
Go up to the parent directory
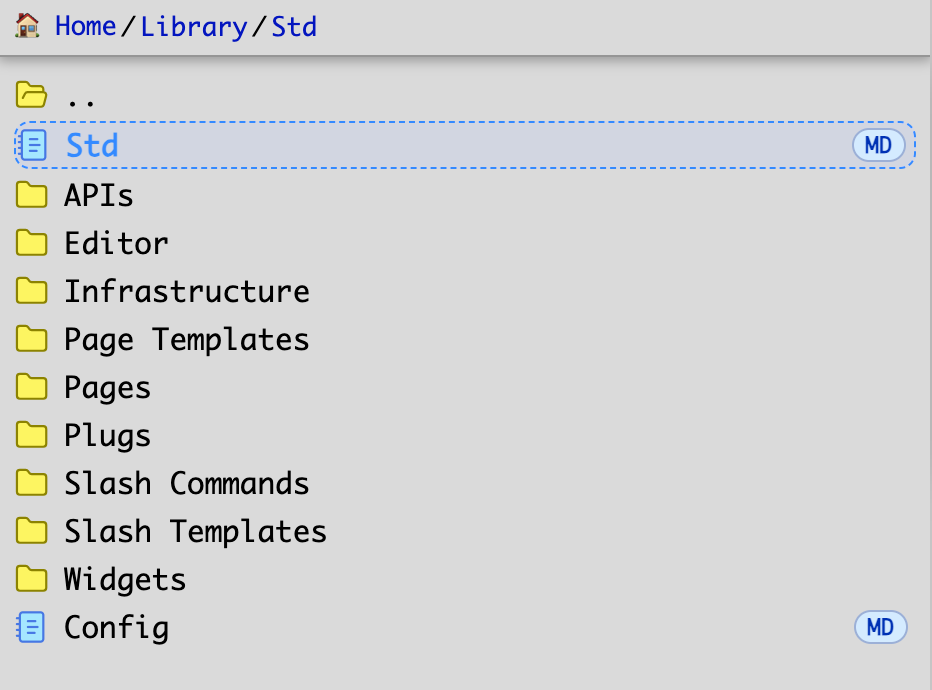pyautogui.click(x=80, y=98)
